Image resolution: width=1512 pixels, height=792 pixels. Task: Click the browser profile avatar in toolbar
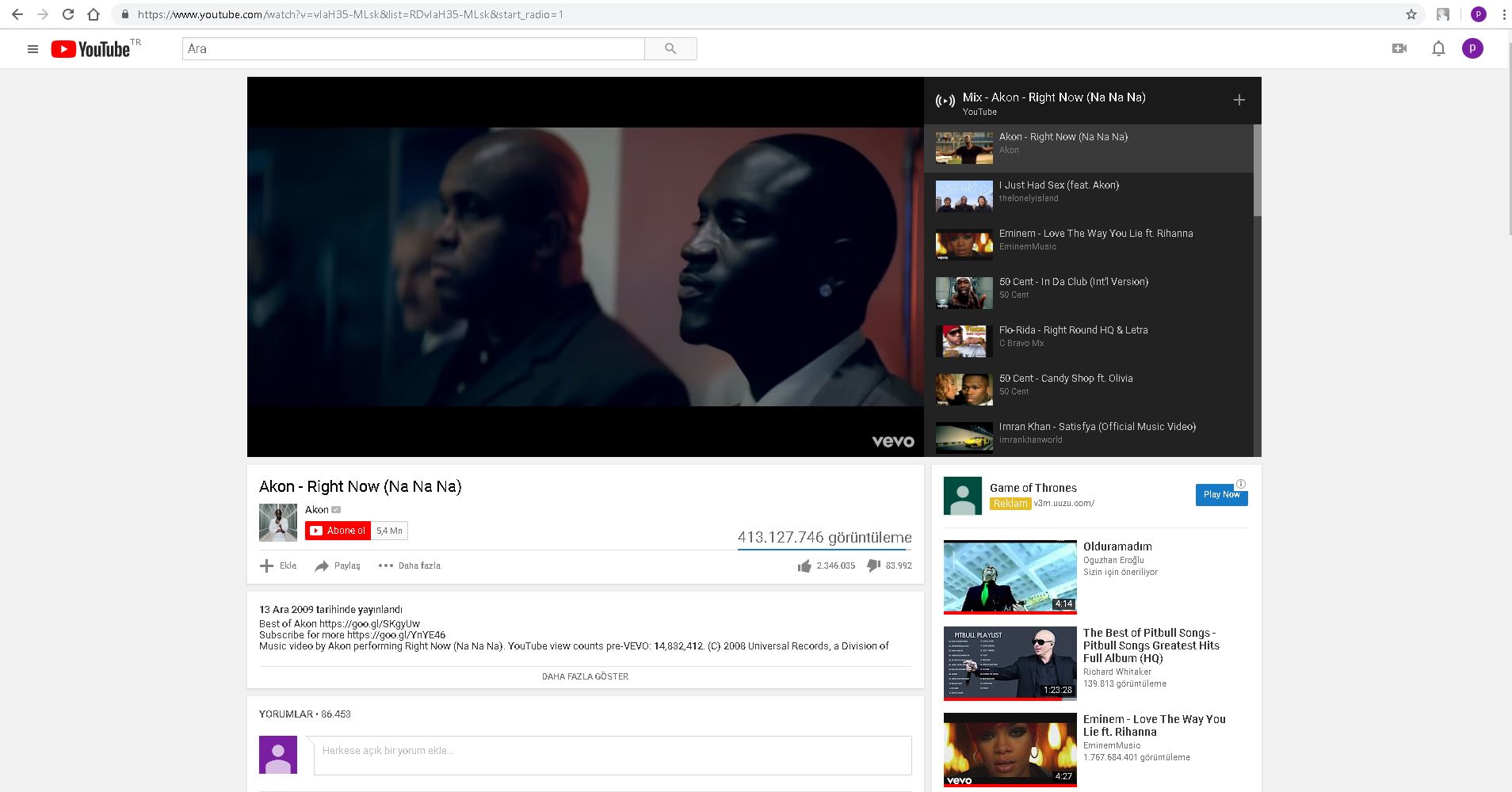[x=1478, y=14]
